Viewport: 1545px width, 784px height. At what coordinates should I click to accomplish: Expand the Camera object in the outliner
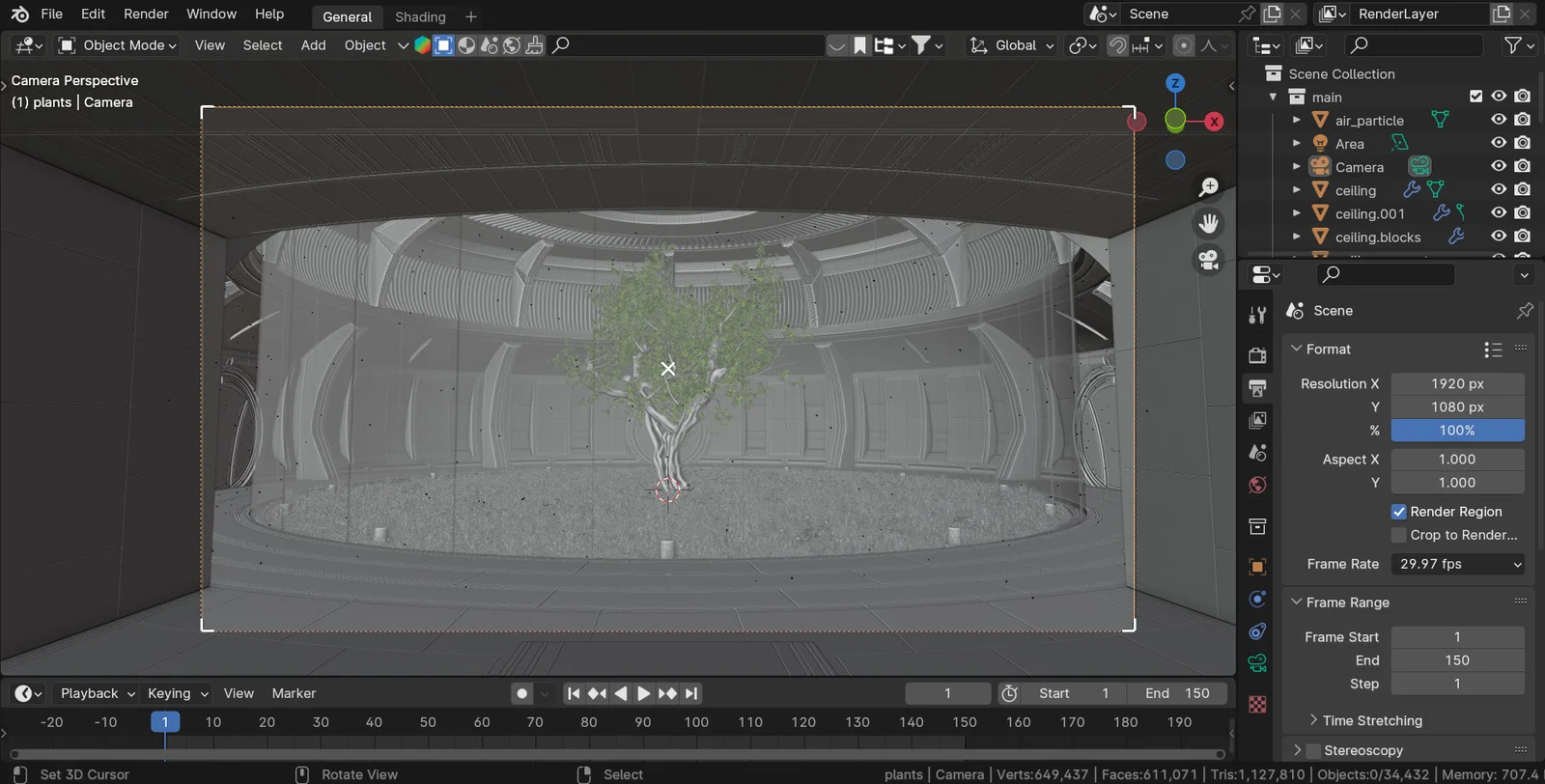click(1297, 166)
